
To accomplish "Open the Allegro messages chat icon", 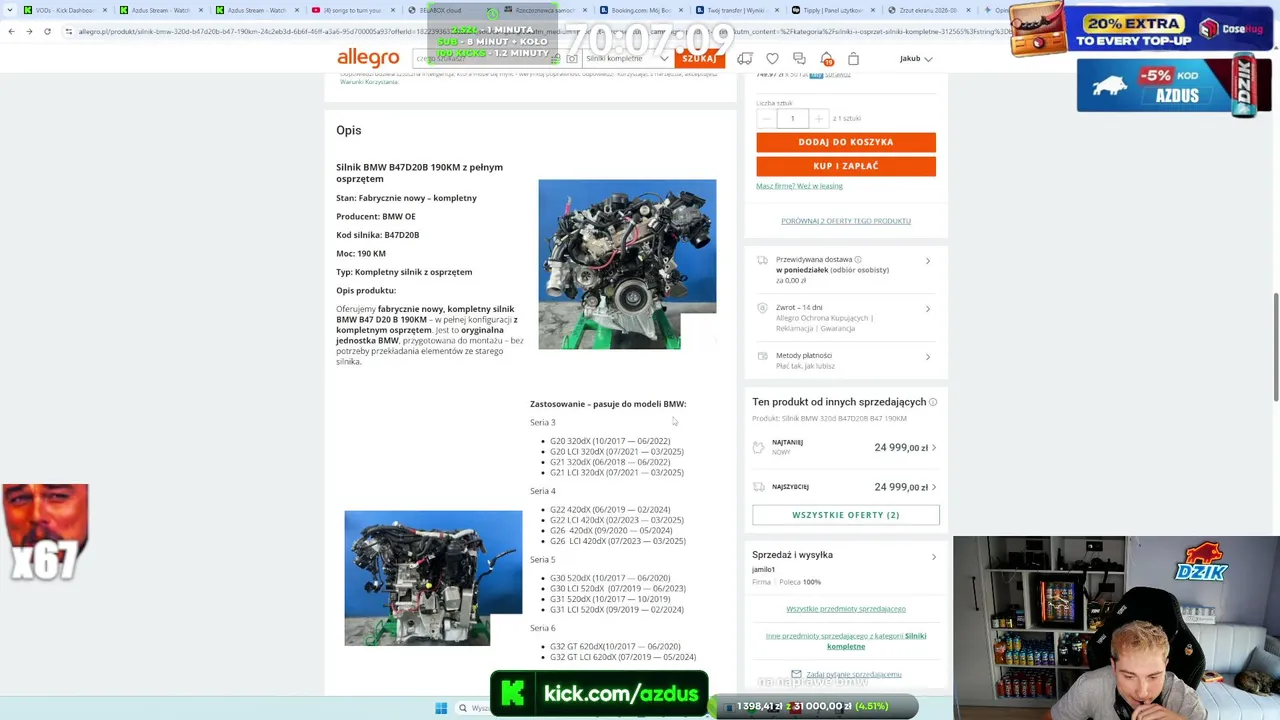I will 799,59.
